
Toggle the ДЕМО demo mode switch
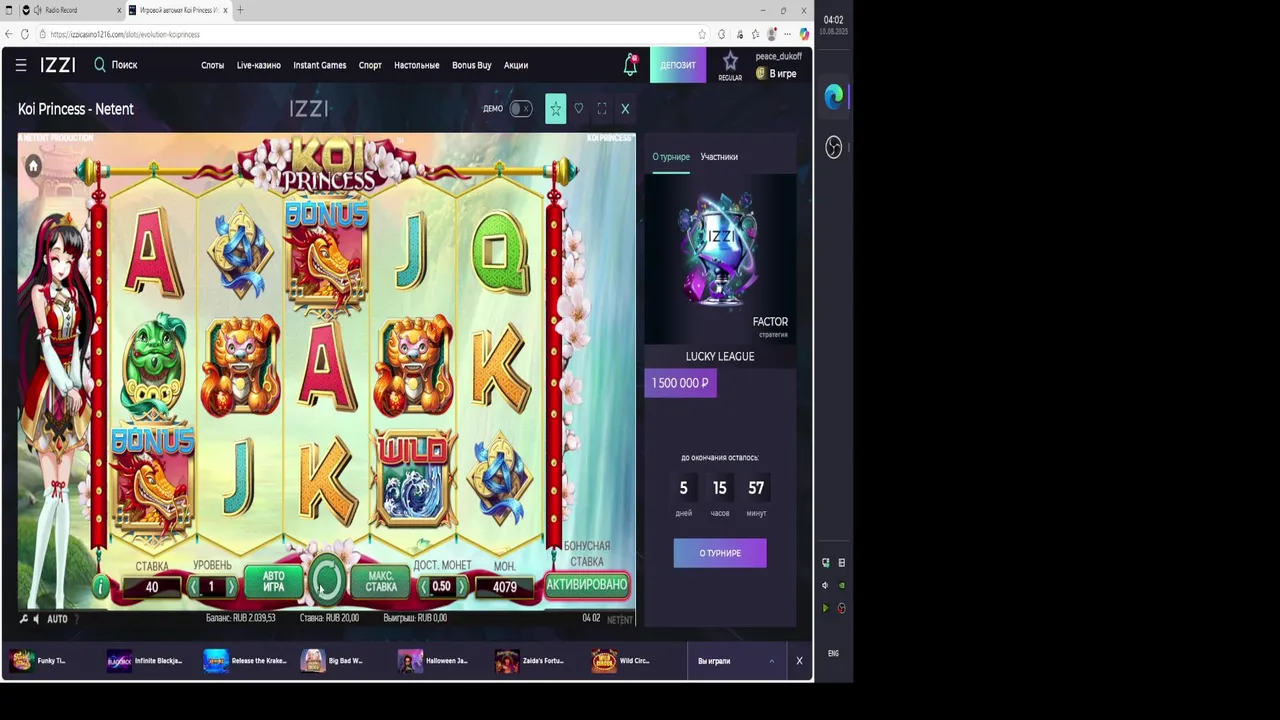pos(521,109)
